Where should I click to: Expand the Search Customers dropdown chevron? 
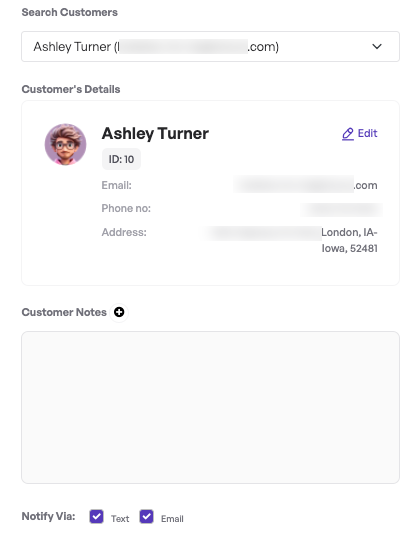[x=377, y=46]
